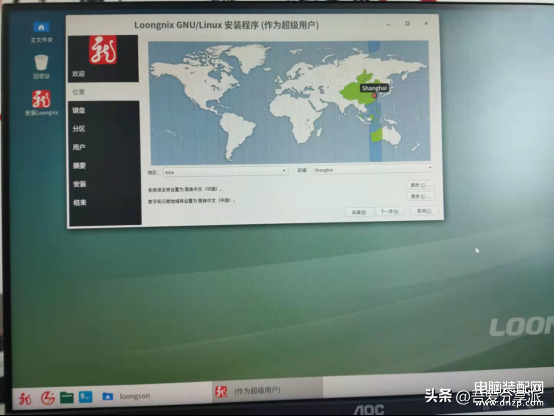
Task: Select the 结束 step in sidebar
Action: point(80,203)
